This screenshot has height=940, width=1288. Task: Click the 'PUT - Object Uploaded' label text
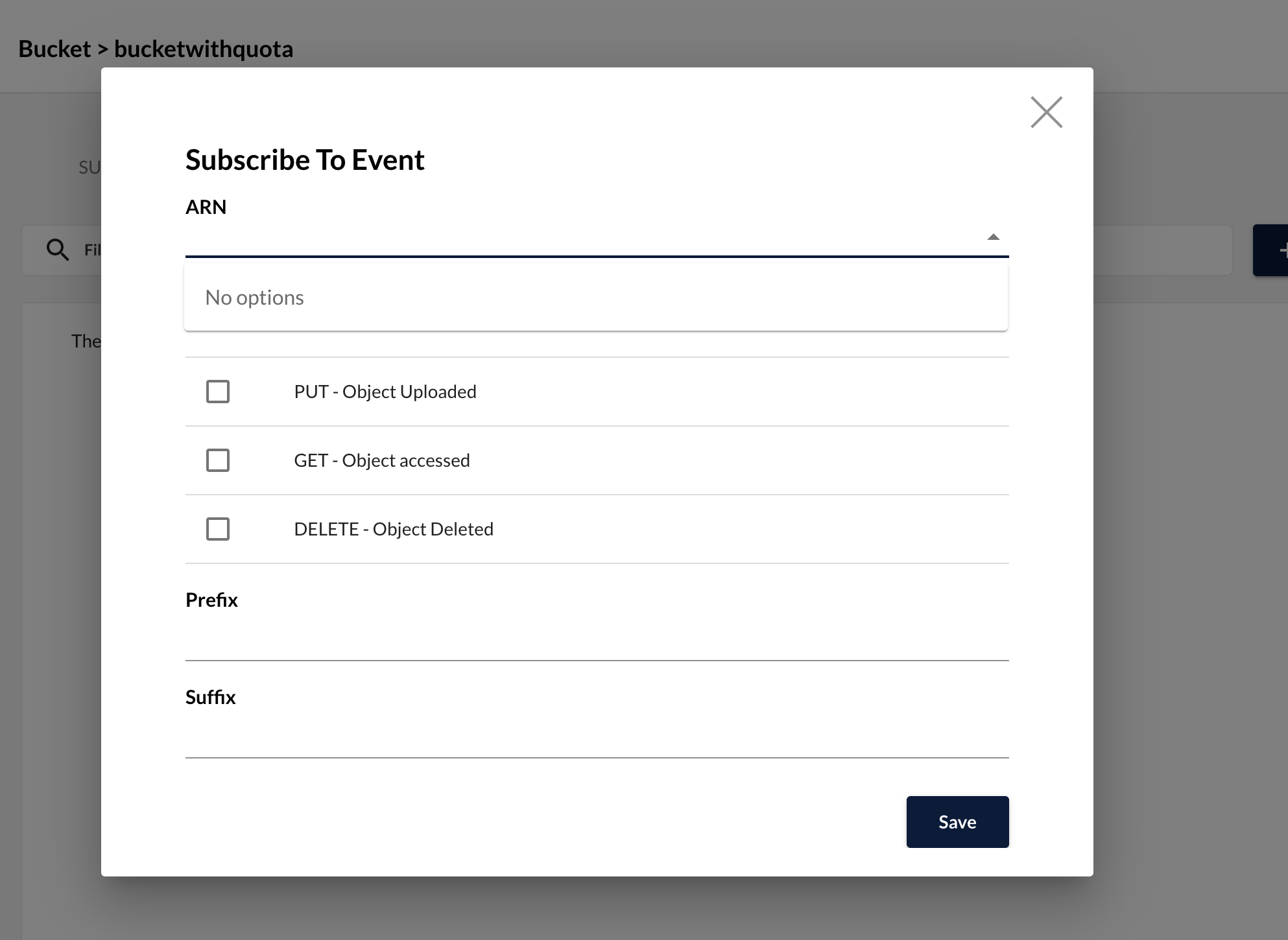385,392
